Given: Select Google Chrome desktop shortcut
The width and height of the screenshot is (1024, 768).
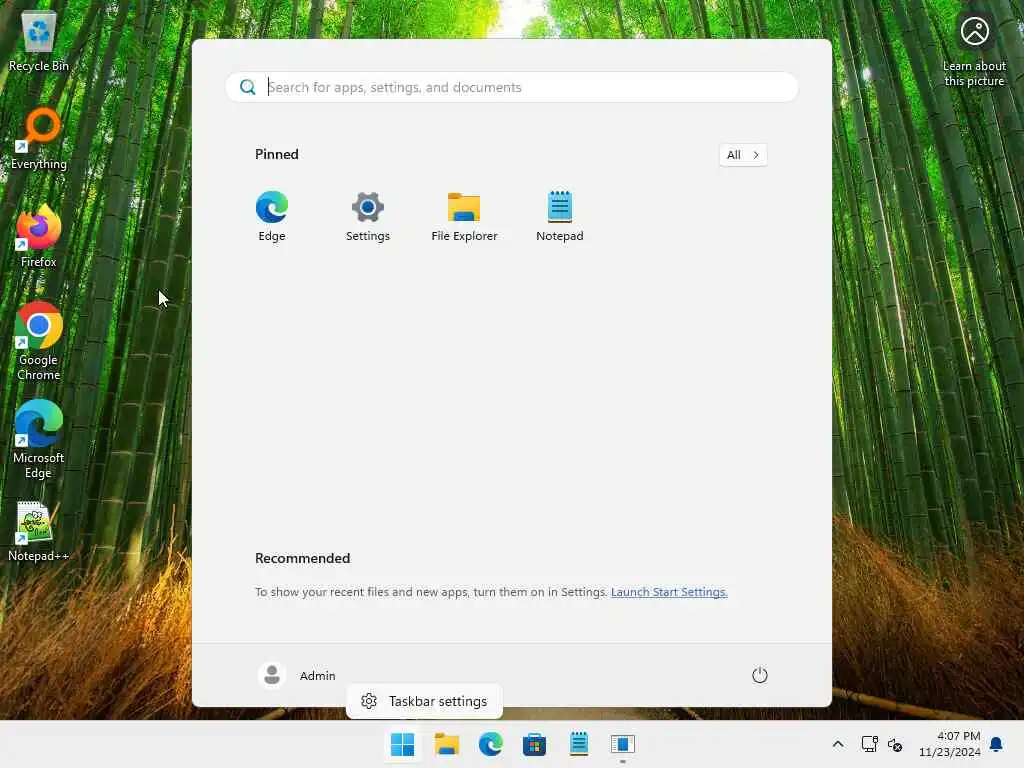Looking at the screenshot, I should 39,341.
